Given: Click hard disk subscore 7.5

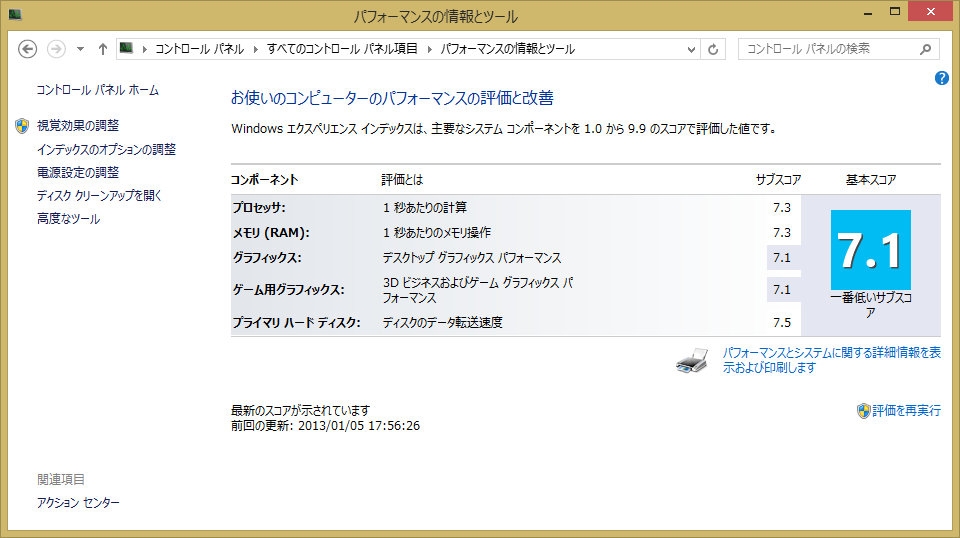Looking at the screenshot, I should coord(782,323).
